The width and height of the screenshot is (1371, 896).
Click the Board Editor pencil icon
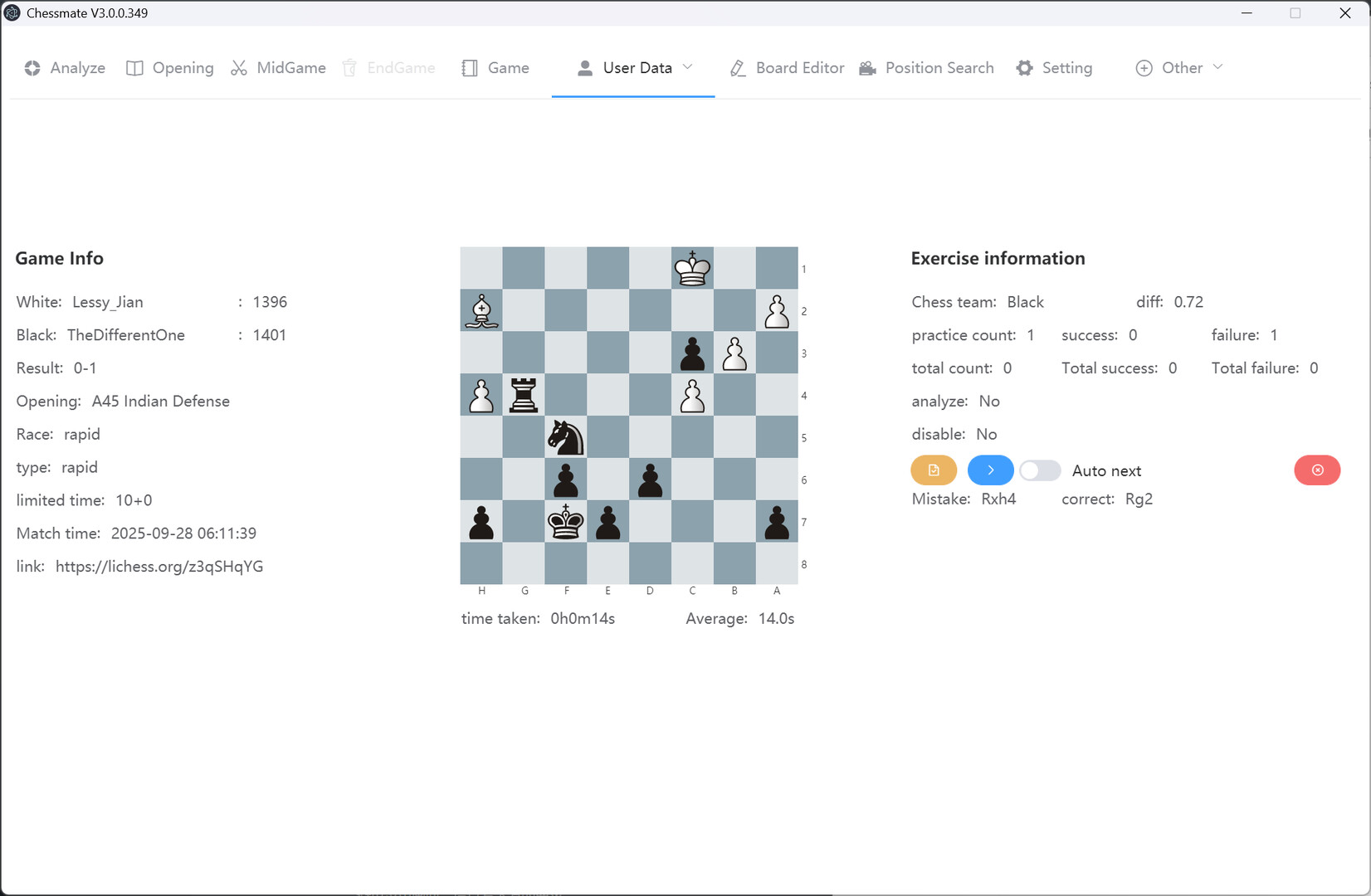coord(737,68)
